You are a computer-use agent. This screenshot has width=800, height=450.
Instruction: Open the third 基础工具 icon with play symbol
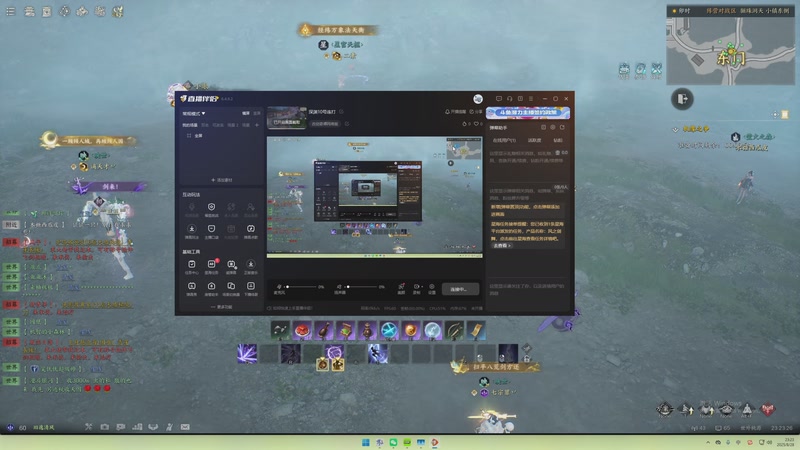point(231,265)
